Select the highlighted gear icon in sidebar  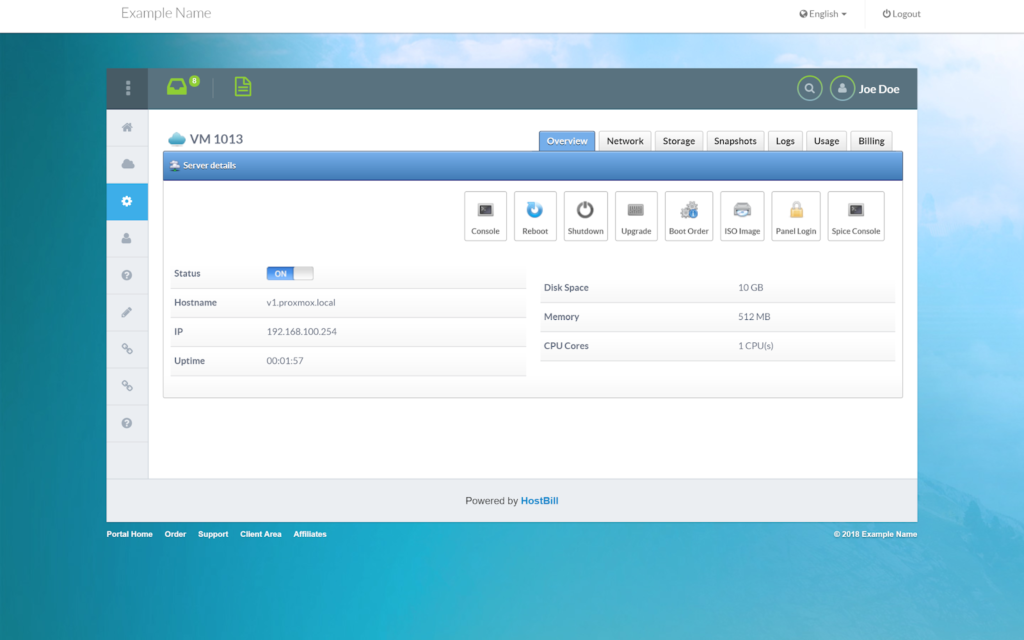pos(127,201)
